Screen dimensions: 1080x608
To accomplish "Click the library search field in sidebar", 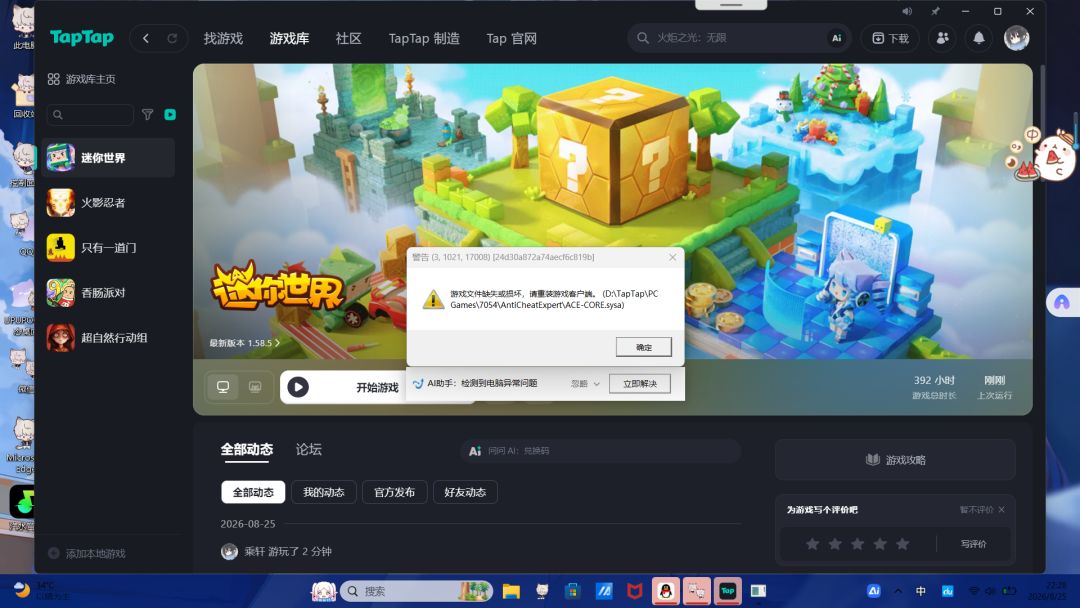I will [x=90, y=115].
